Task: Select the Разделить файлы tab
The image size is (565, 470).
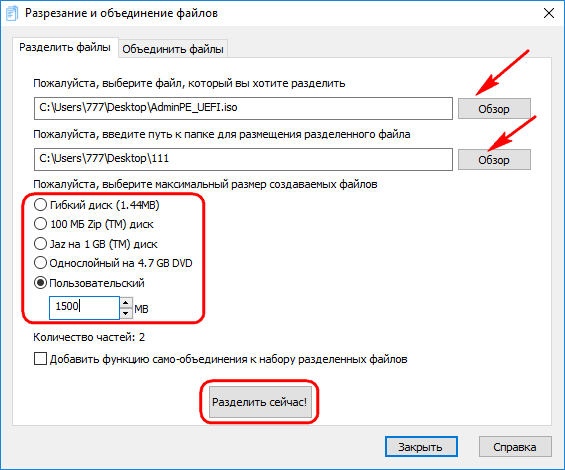Action: pos(65,47)
